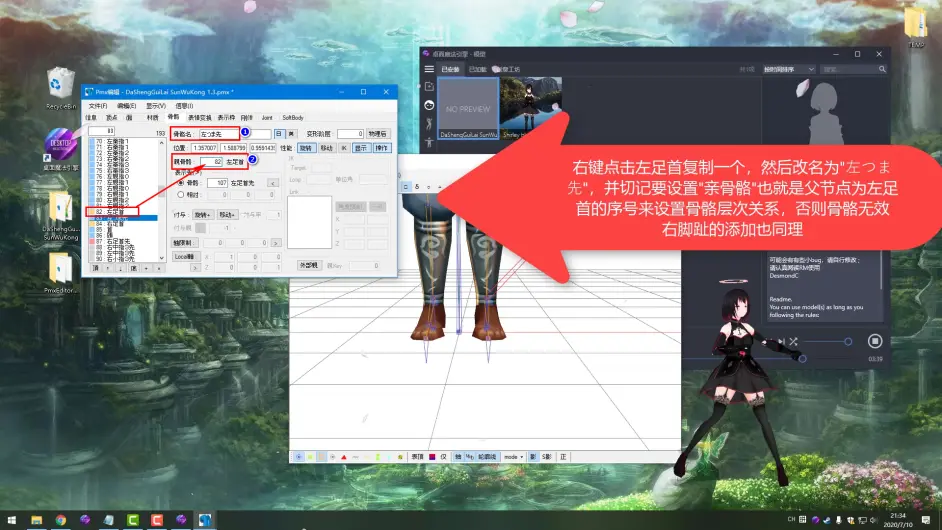Click the 轴限制 button

184,243
